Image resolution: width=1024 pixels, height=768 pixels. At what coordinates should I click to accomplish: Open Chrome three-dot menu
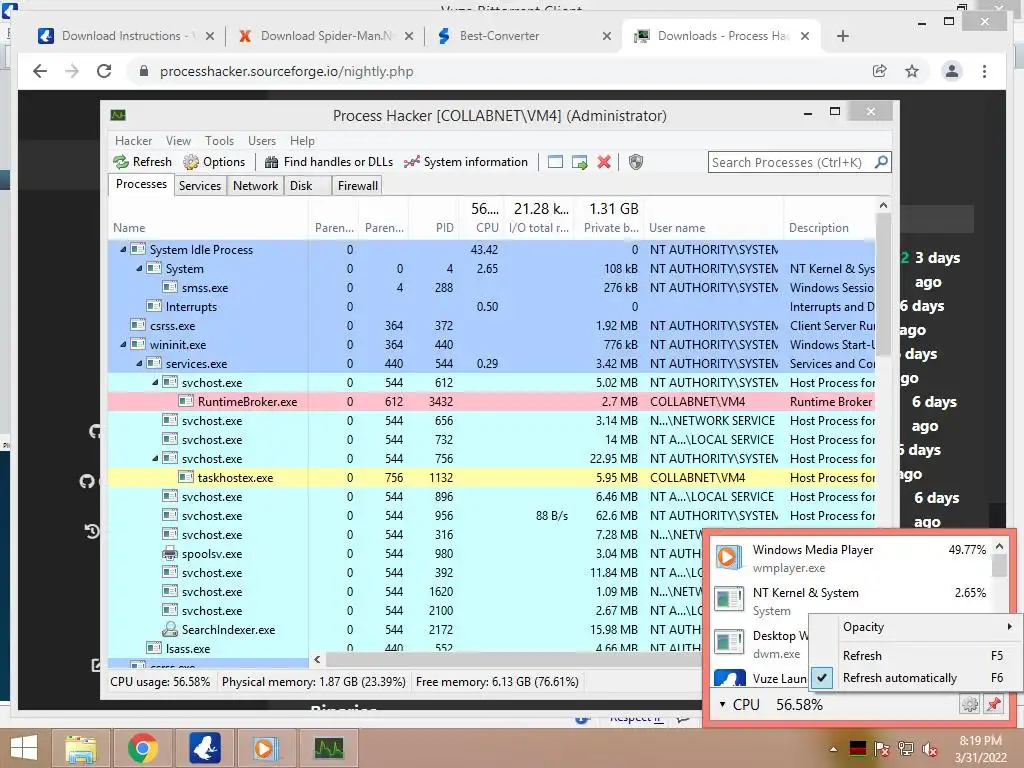click(x=984, y=71)
